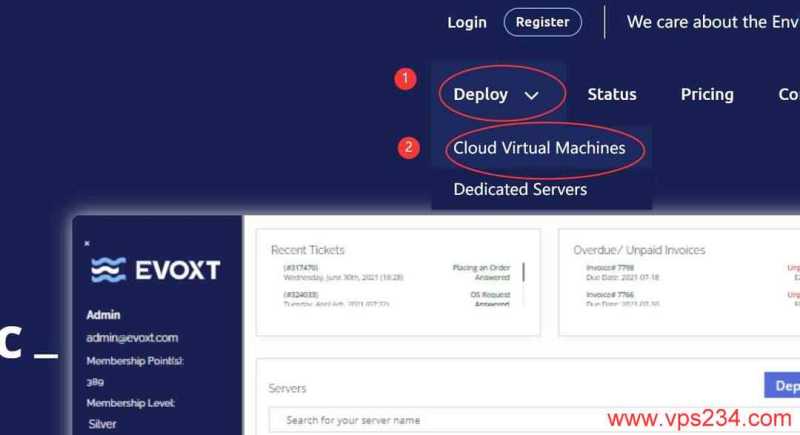The image size is (800, 435).
Task: Click the Deploy dropdown chevron arrow
Action: [x=531, y=95]
